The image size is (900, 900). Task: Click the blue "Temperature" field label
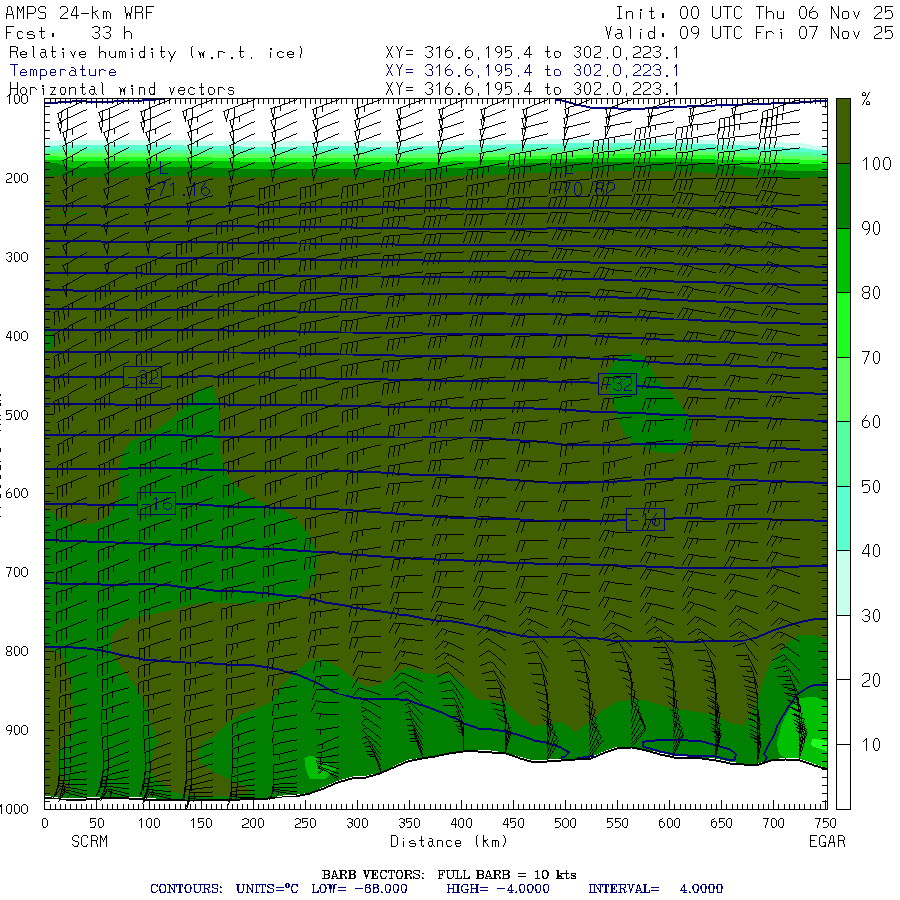point(63,71)
